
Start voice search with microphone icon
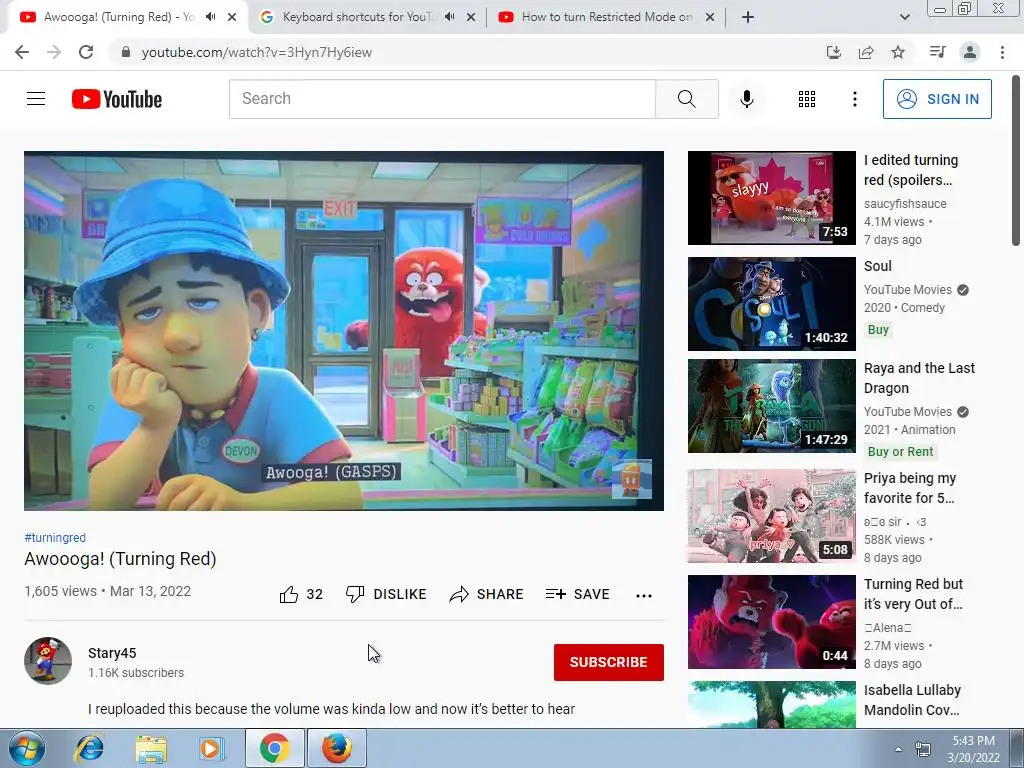(746, 99)
